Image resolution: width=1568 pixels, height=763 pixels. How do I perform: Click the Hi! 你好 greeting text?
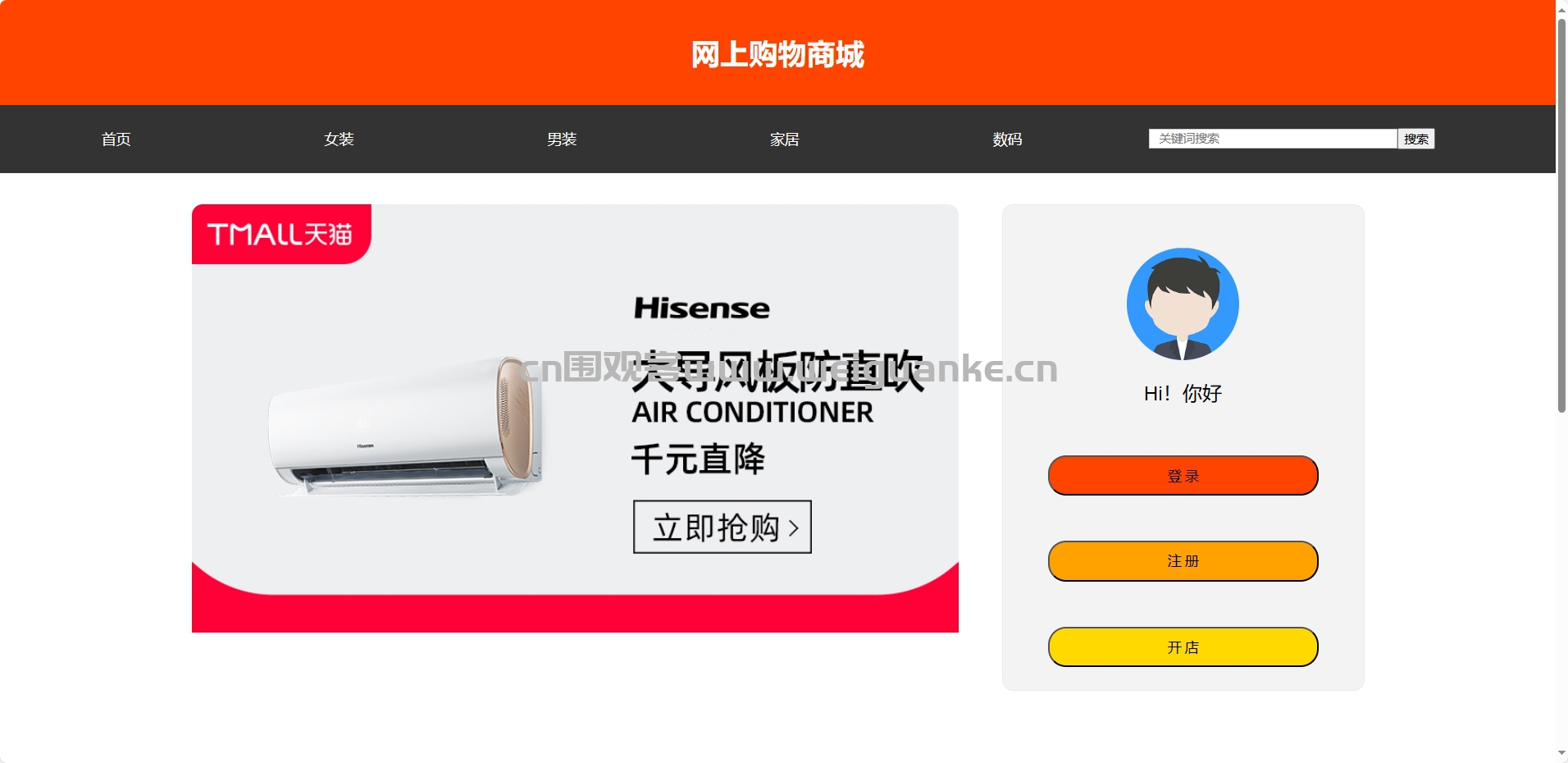[x=1183, y=394]
